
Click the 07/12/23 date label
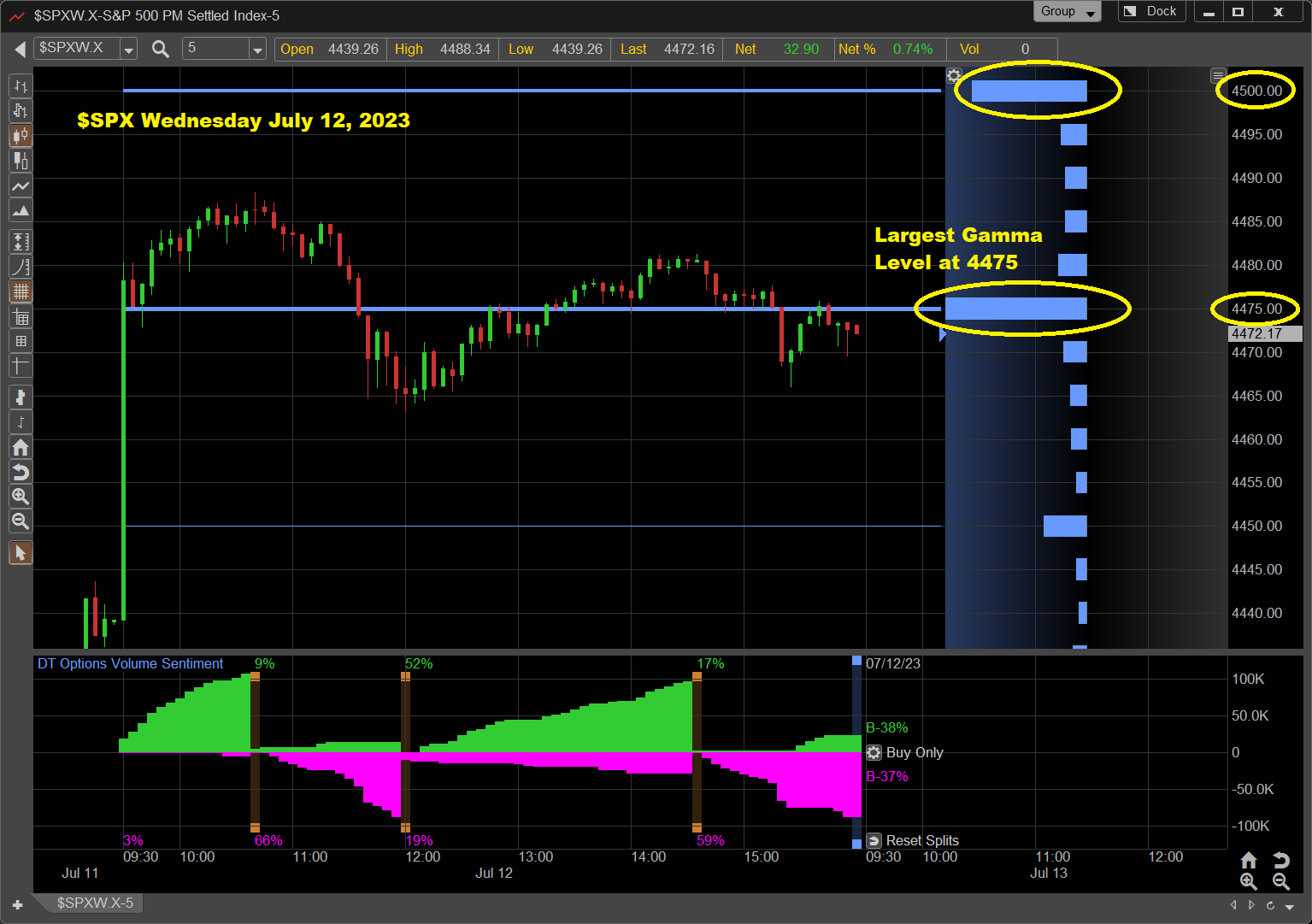tap(893, 663)
